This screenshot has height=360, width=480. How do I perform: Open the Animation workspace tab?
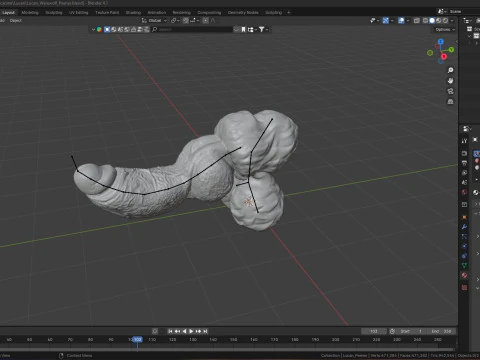tap(157, 13)
